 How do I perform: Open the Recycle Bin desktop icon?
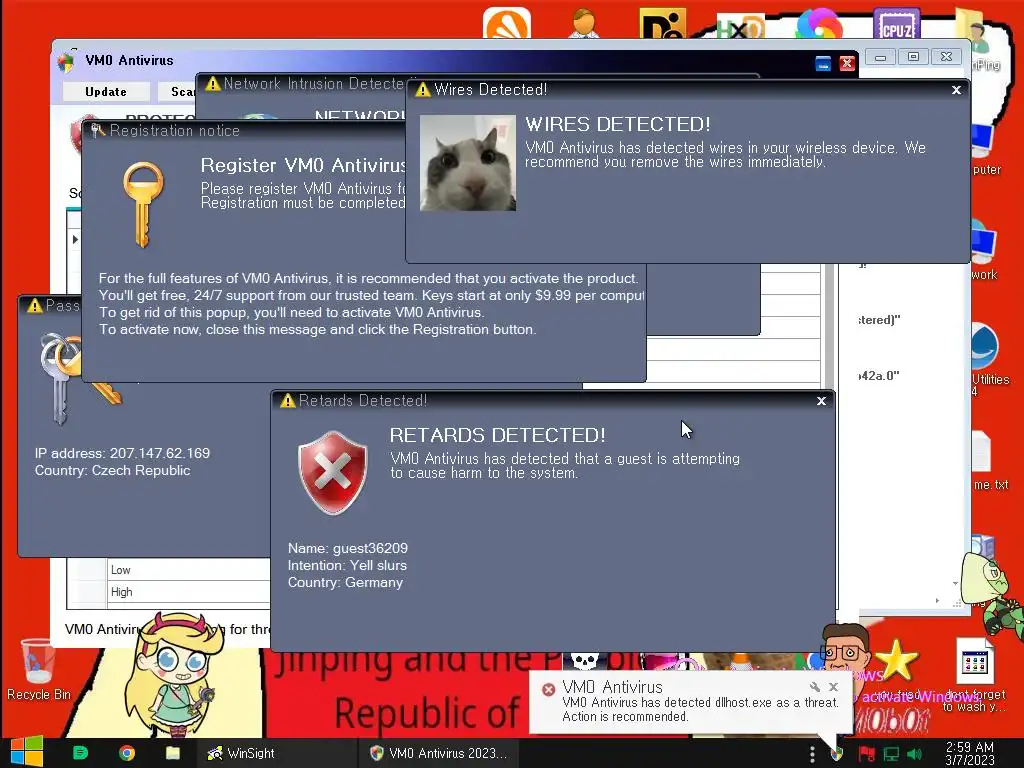(38, 669)
